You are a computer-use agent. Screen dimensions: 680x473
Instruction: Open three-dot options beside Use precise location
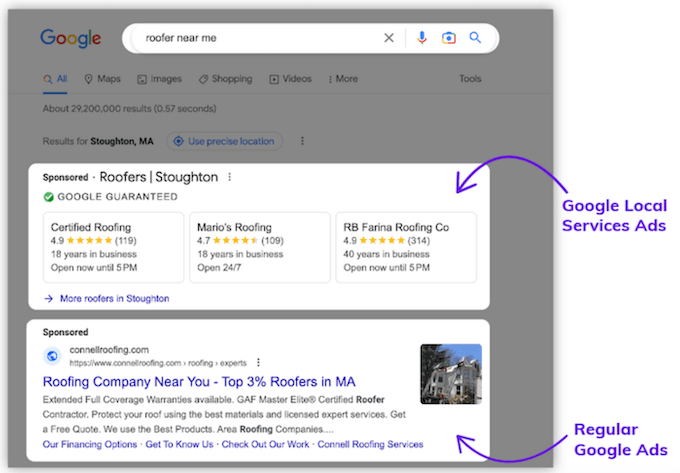click(302, 141)
